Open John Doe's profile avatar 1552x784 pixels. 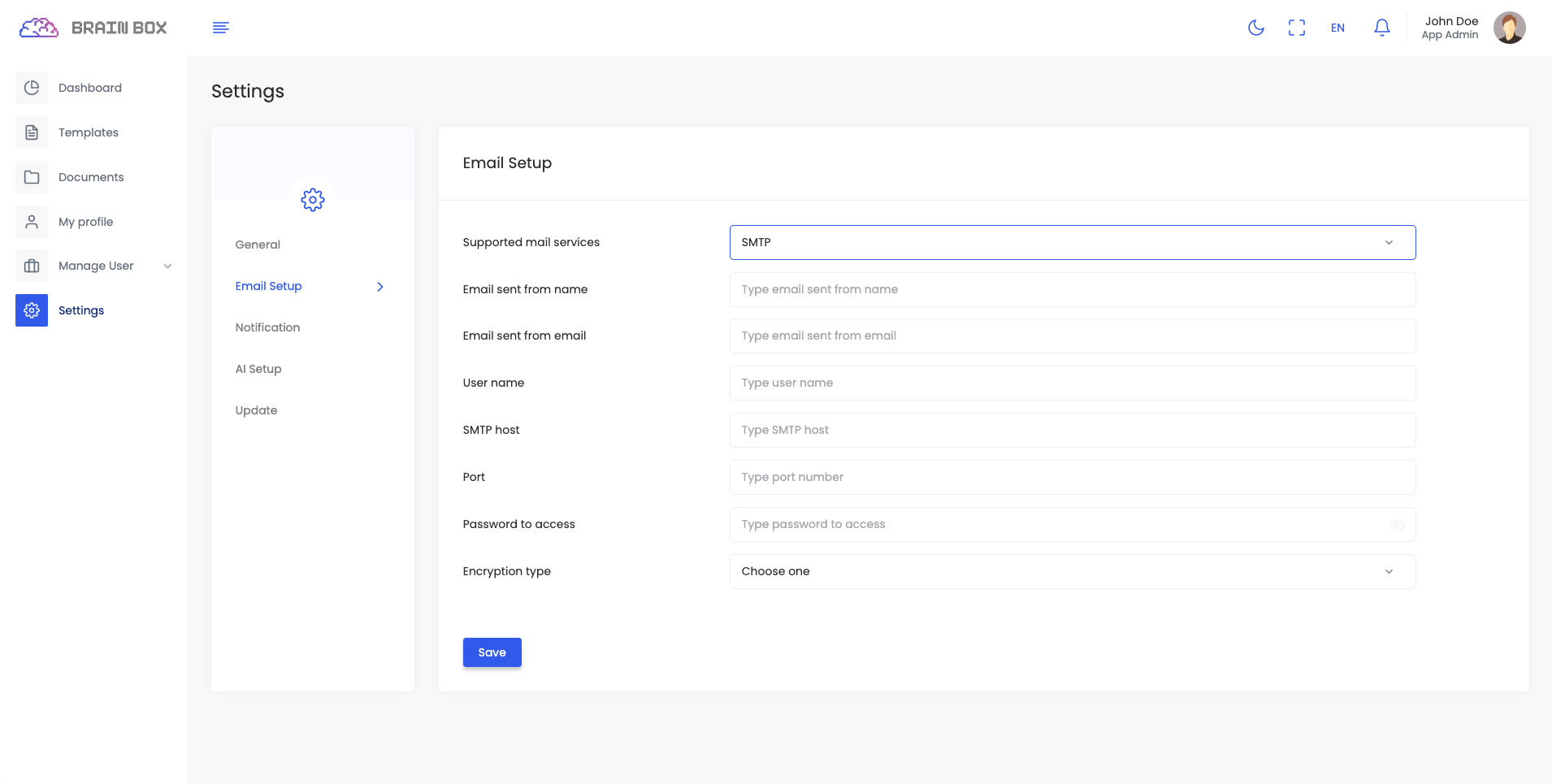[x=1509, y=28]
